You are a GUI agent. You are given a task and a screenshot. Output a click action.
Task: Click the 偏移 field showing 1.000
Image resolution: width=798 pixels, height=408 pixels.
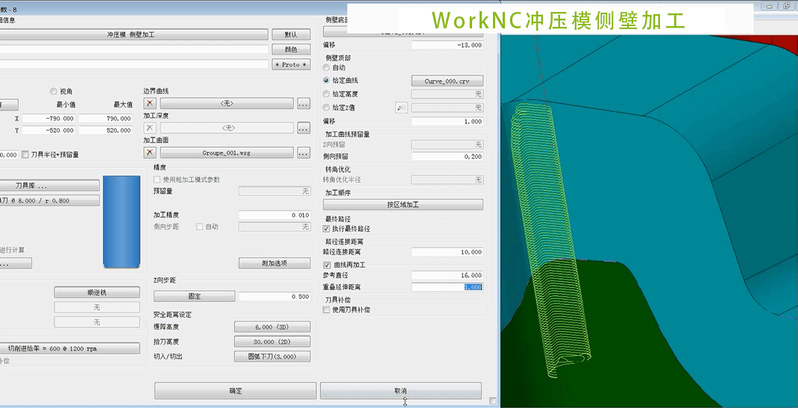click(447, 122)
